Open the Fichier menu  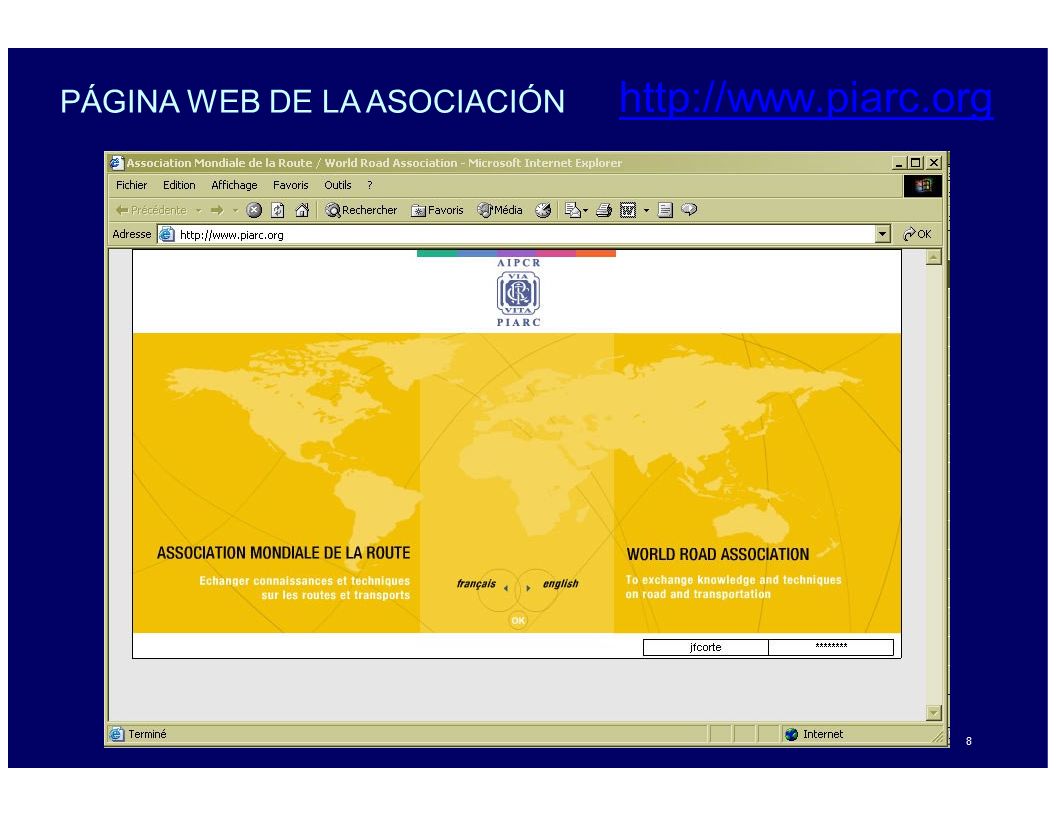131,185
